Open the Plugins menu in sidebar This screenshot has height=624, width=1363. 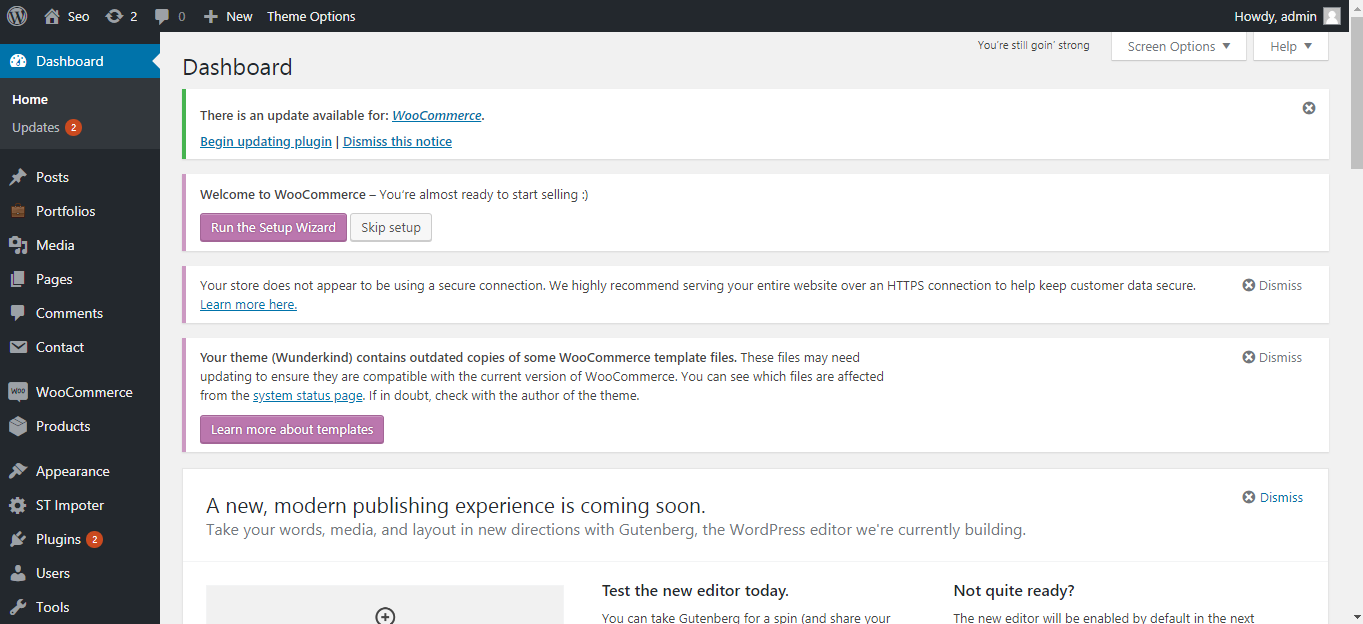(58, 539)
